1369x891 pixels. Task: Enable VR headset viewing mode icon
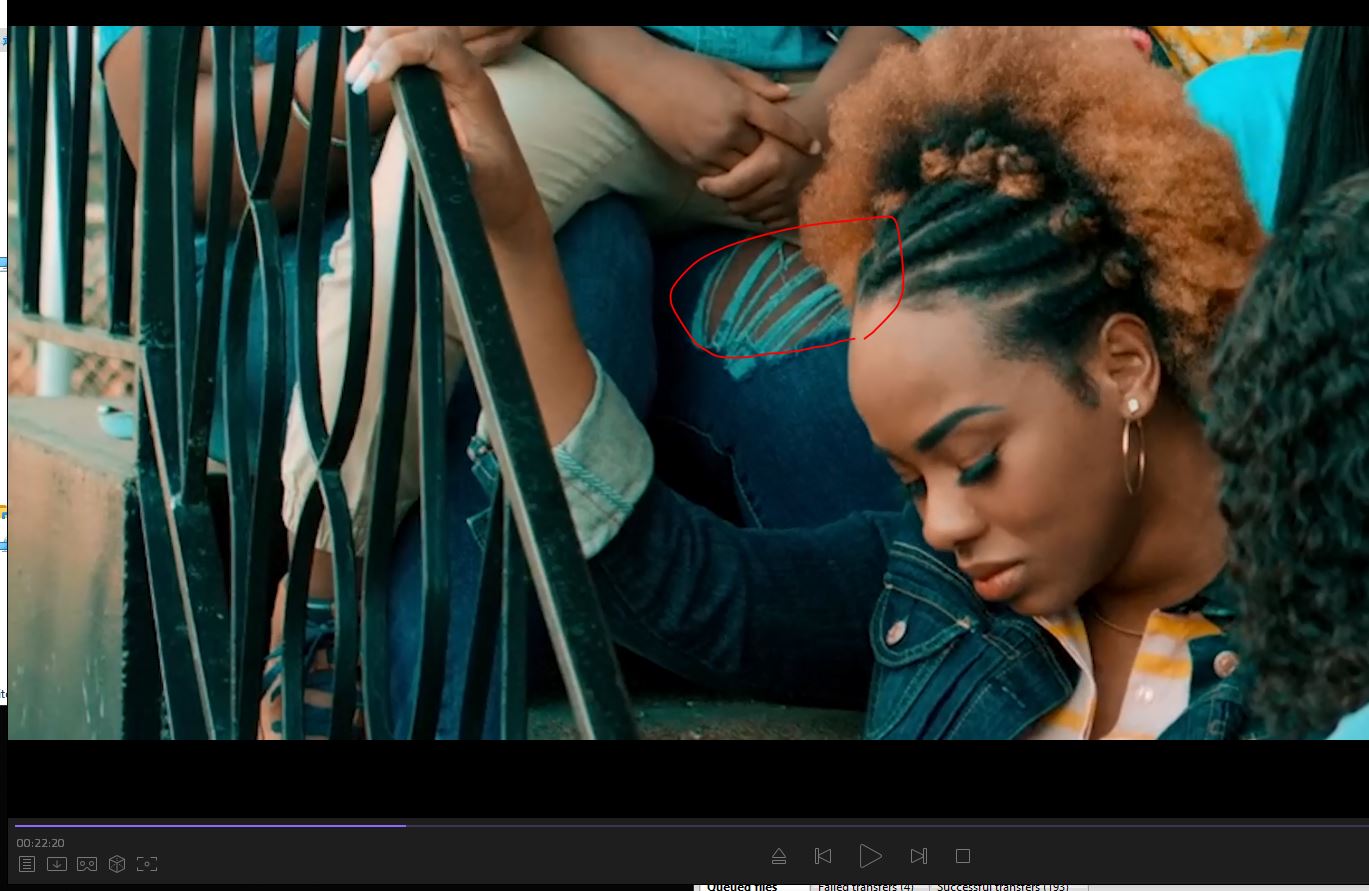click(x=87, y=863)
